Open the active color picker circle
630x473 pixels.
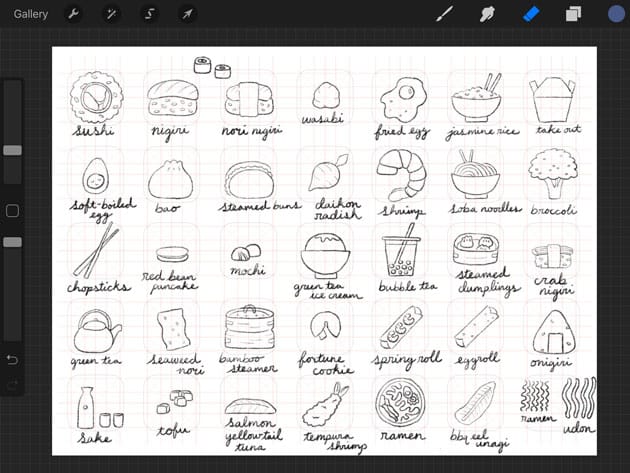[x=616, y=14]
